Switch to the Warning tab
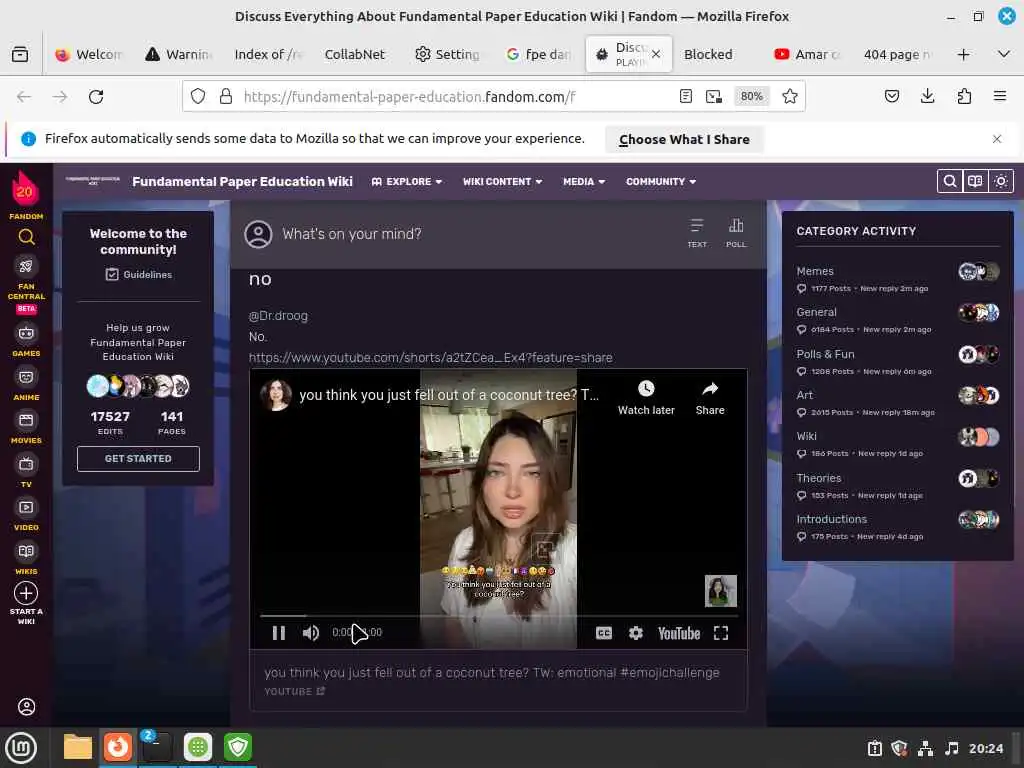Image resolution: width=1024 pixels, height=768 pixels. click(x=179, y=54)
